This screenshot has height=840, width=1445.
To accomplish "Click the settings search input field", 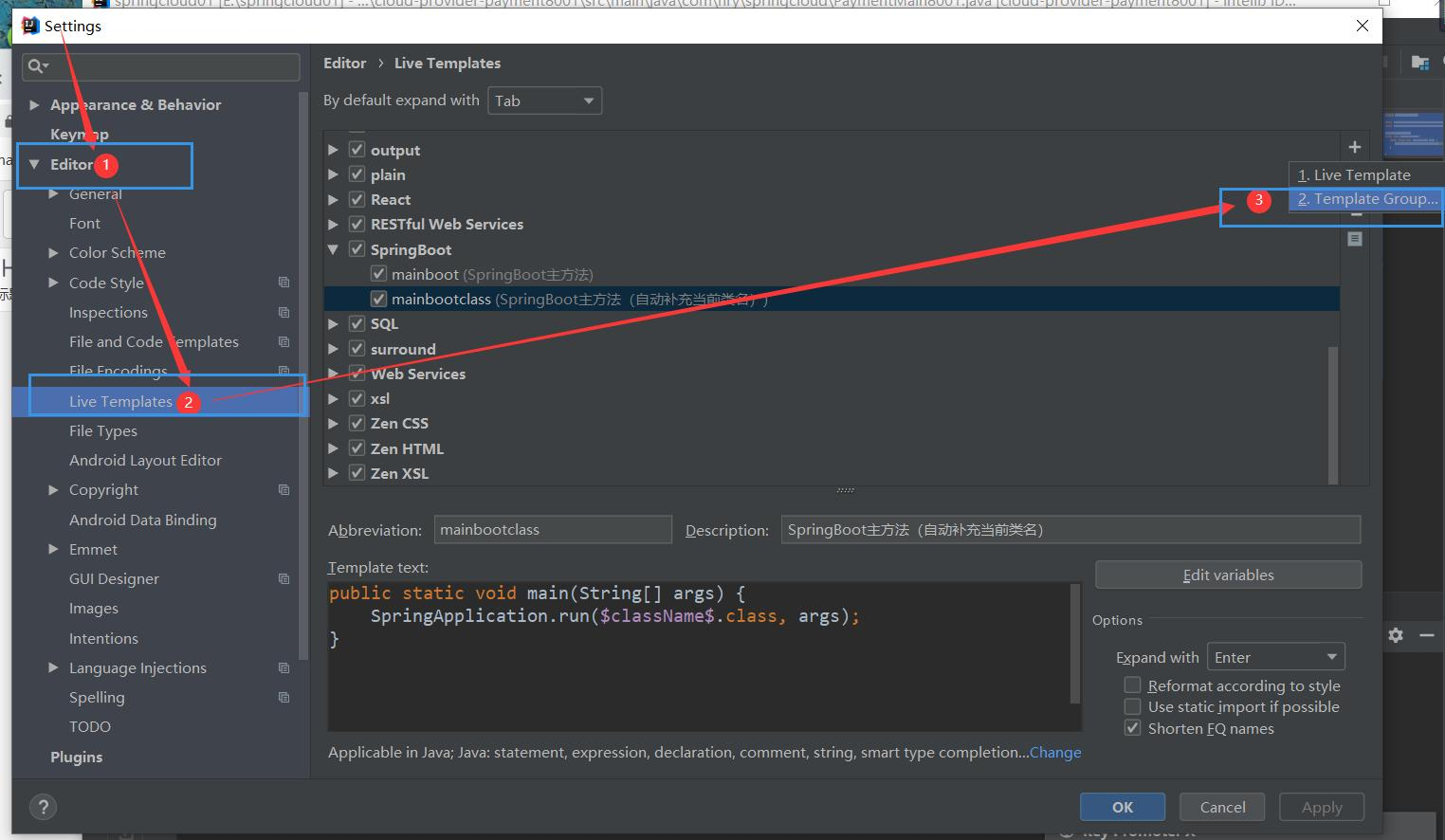I will (x=161, y=66).
